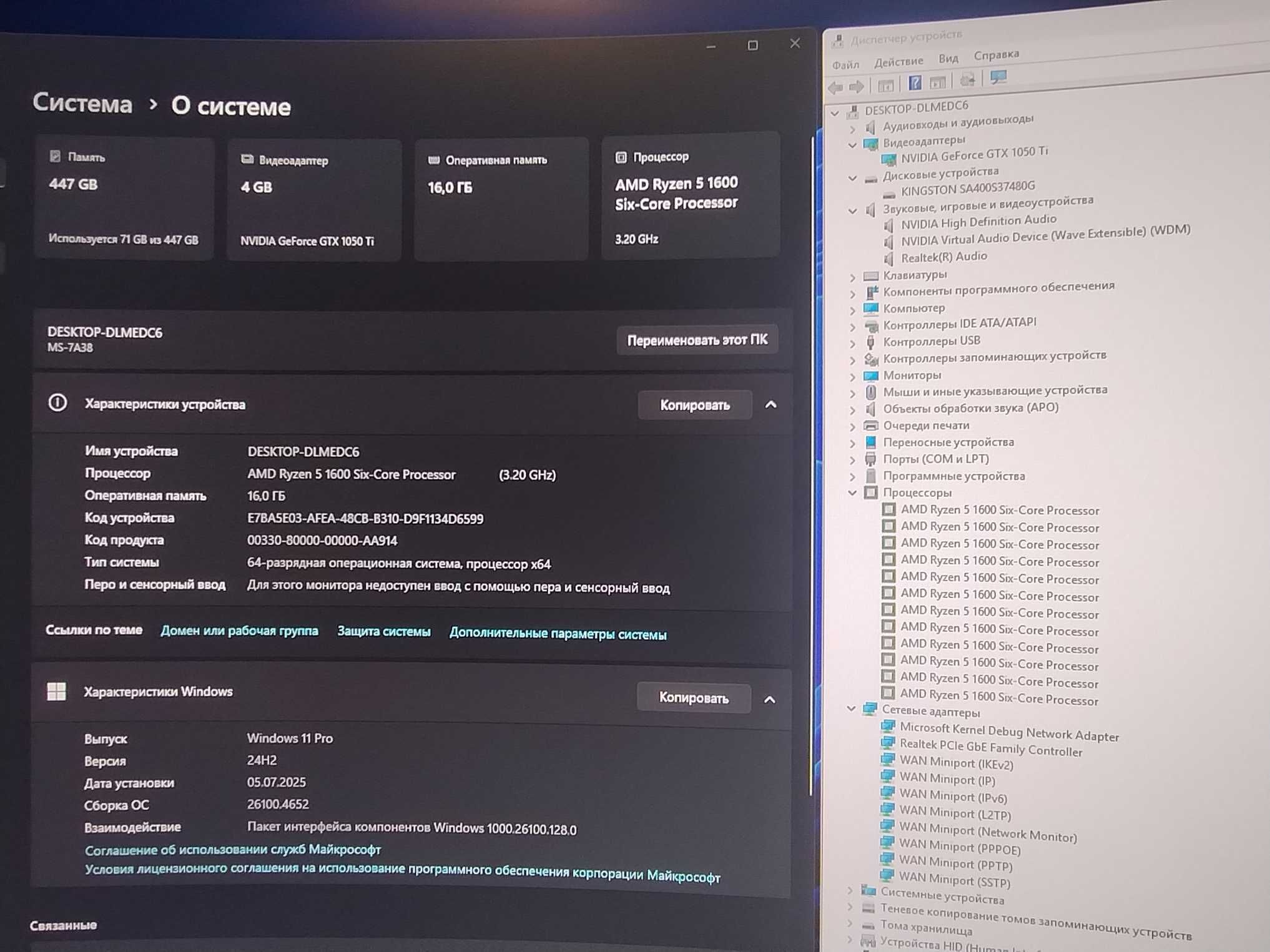
Task: Collapse the Видеоадаптеры category
Action: 853,145
